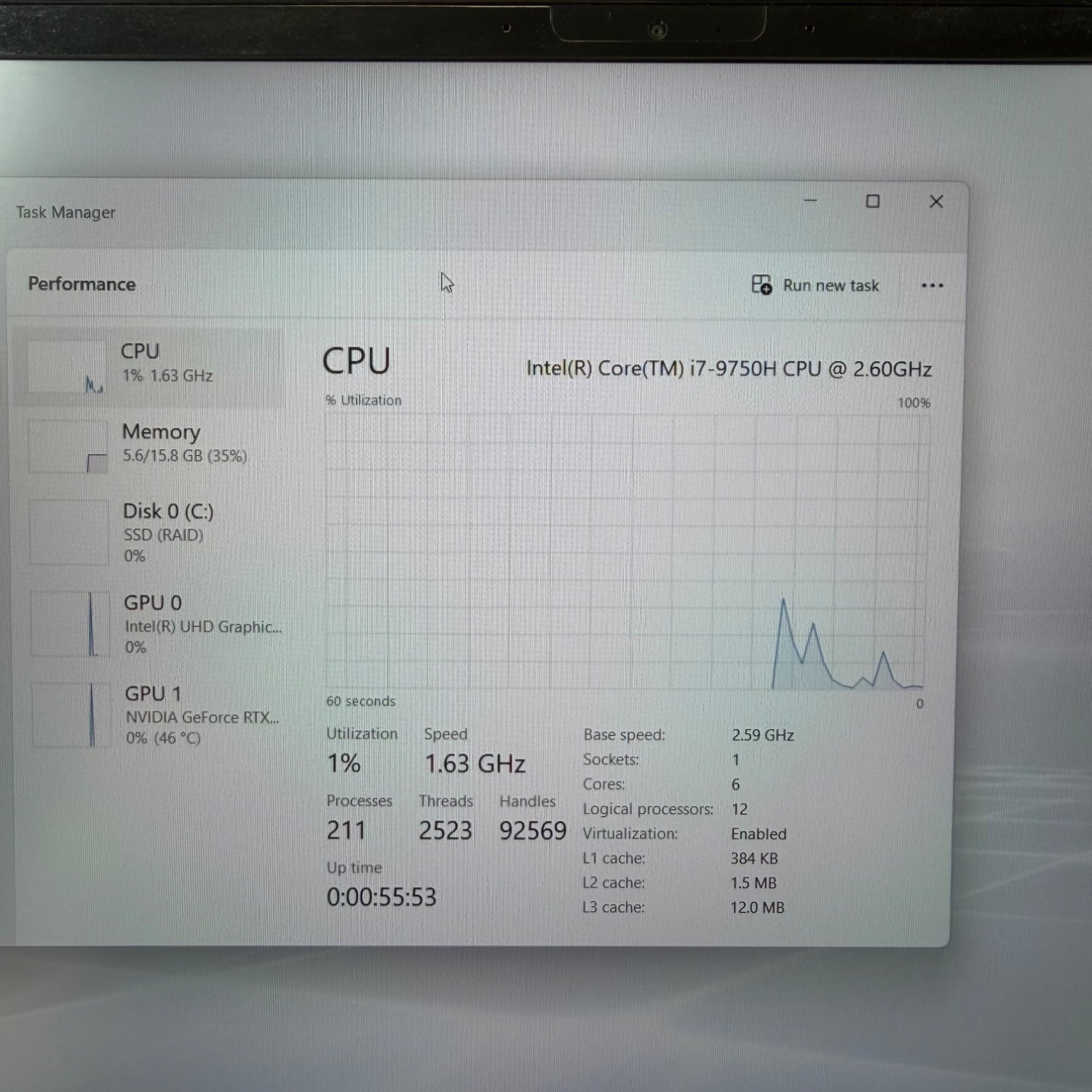Select CPU 1% 1.63 GHz sidebar label
The image size is (1092, 1092).
point(167,363)
